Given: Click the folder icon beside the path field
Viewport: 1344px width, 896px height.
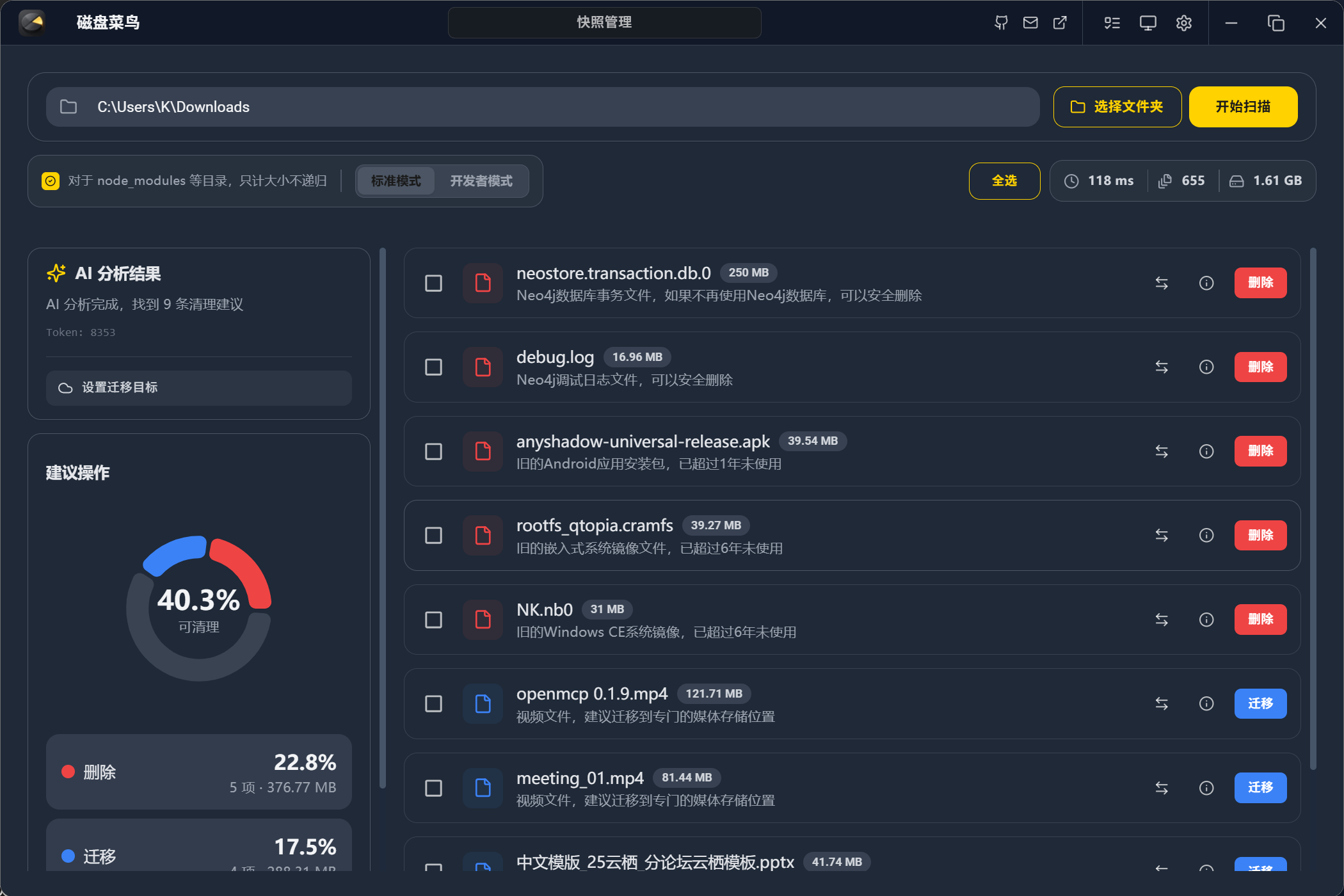Looking at the screenshot, I should [x=68, y=107].
